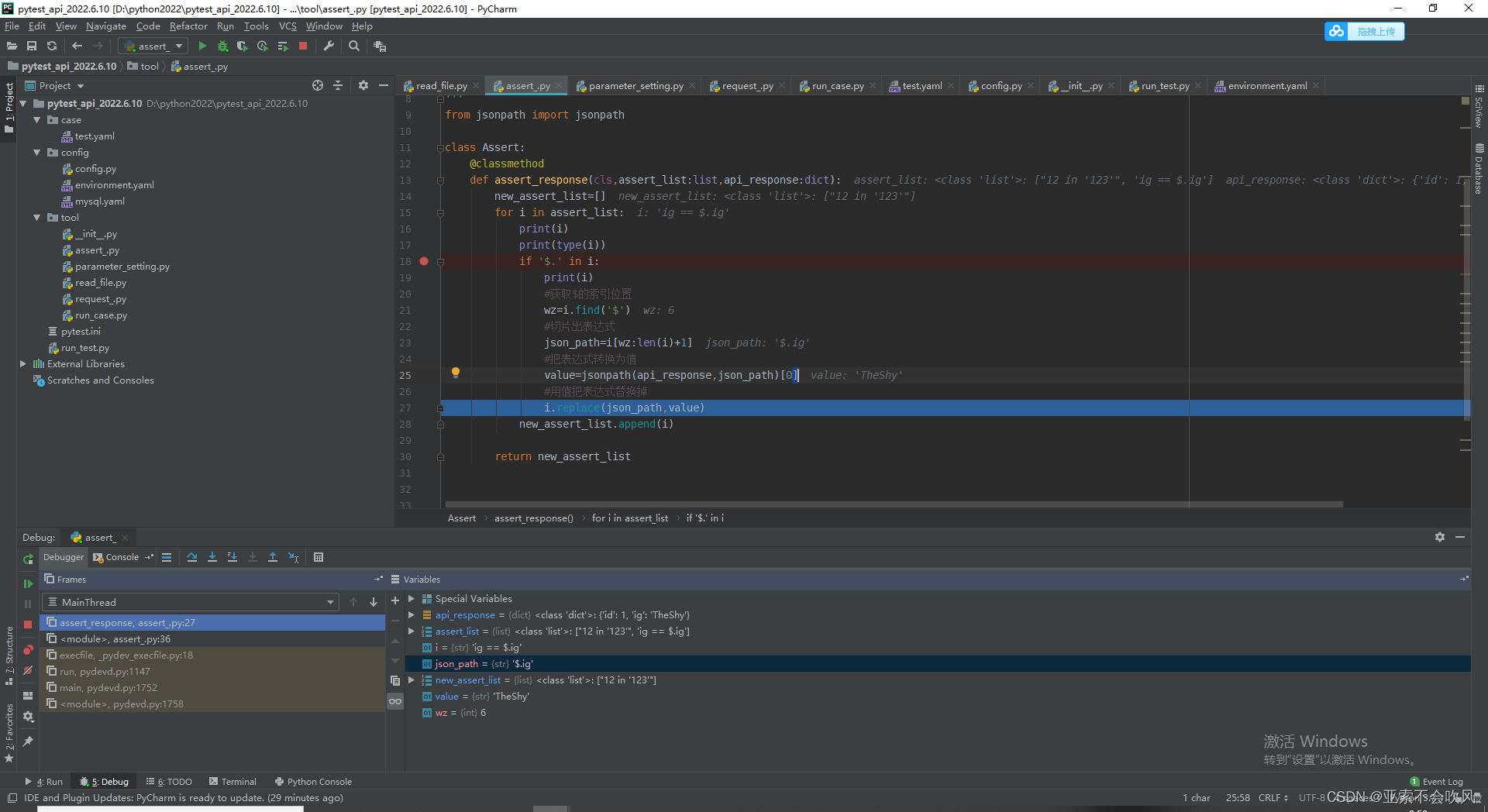This screenshot has height=812, width=1488.
Task: Expand Special Variables node
Action: pos(412,599)
